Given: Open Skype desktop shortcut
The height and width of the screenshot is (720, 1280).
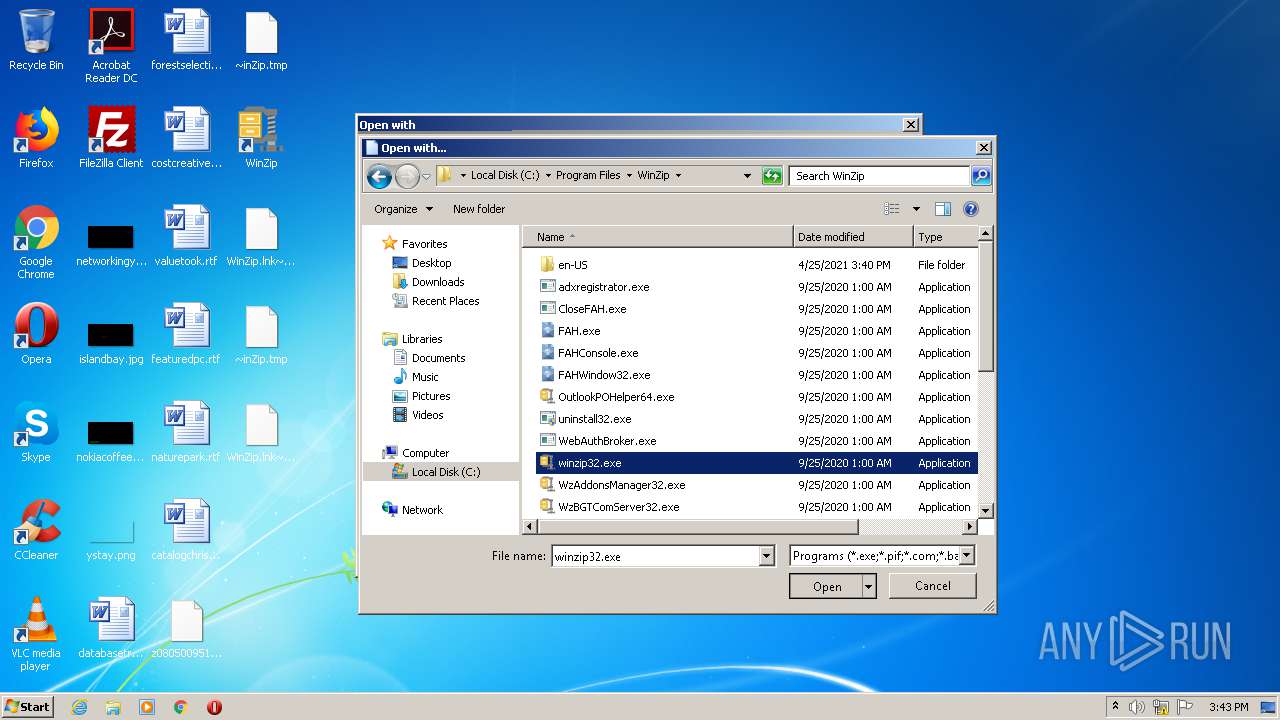Looking at the screenshot, I should tap(36, 432).
